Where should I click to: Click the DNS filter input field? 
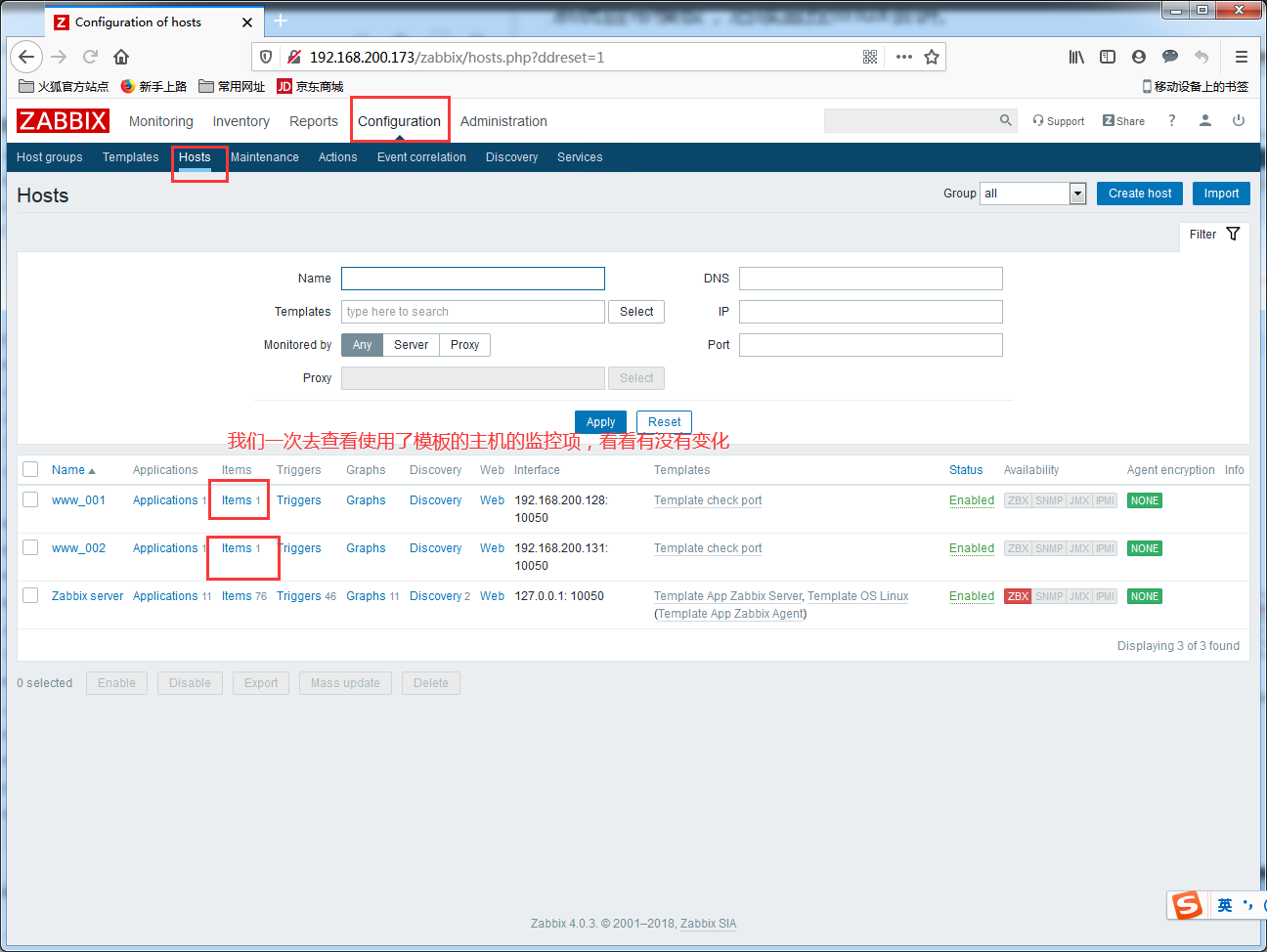[871, 279]
